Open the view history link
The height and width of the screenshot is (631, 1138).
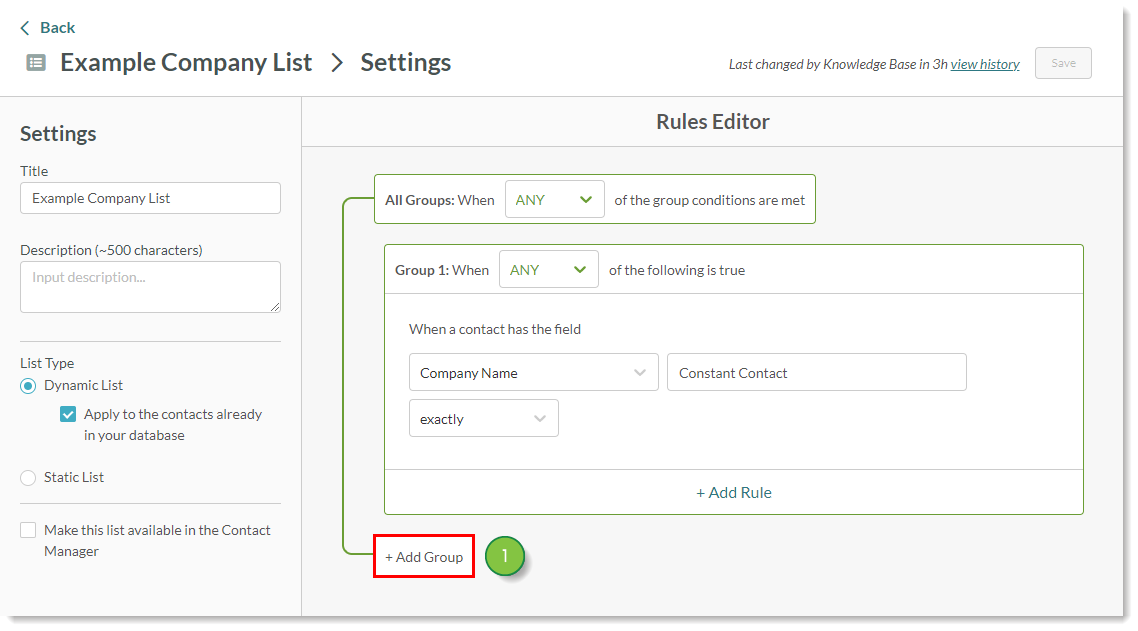pos(984,64)
